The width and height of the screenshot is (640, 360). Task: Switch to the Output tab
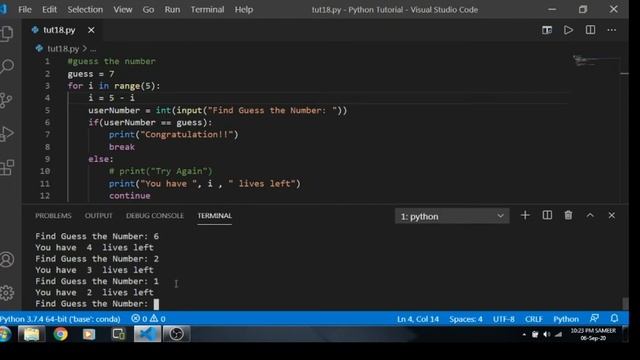(98, 216)
